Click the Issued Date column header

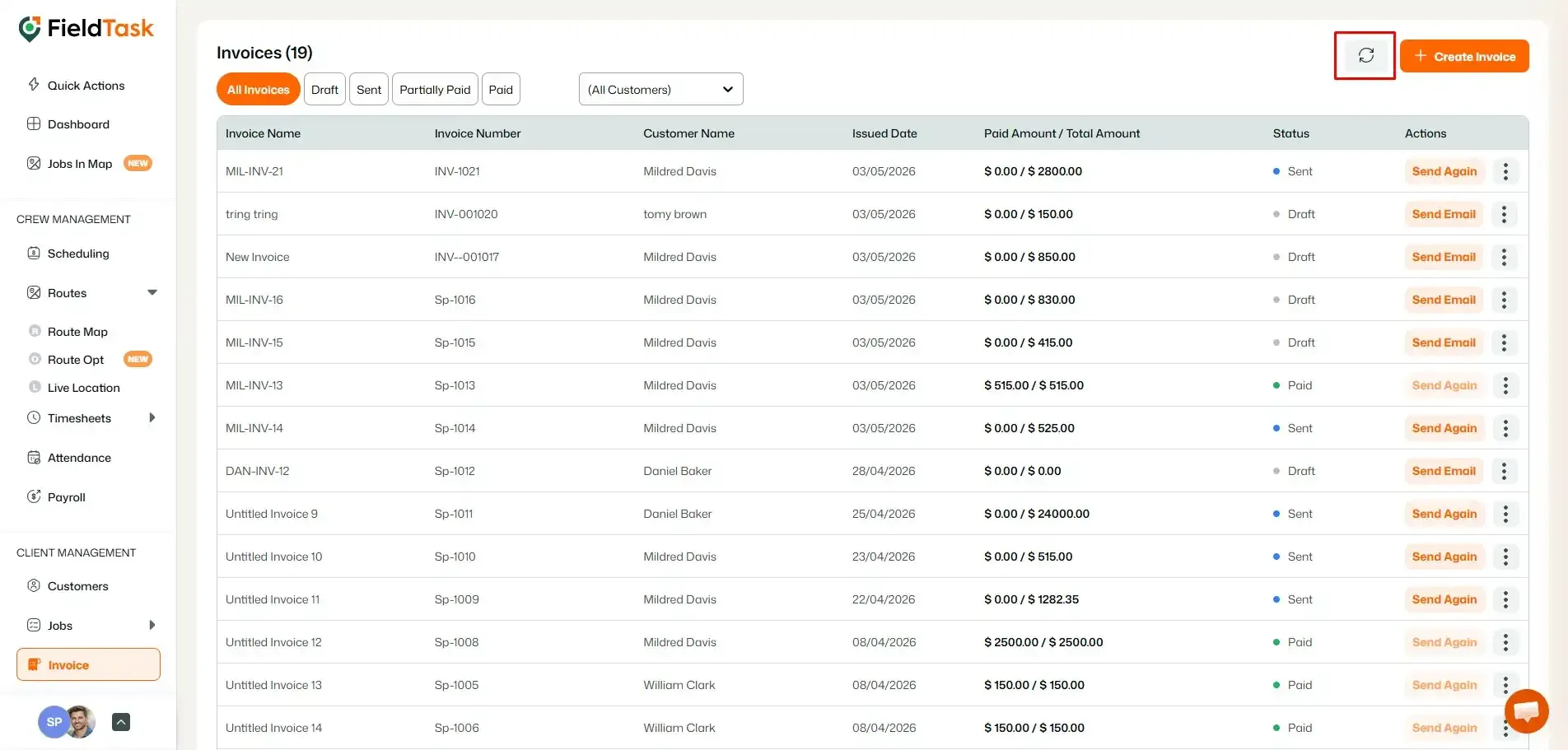pyautogui.click(x=884, y=133)
